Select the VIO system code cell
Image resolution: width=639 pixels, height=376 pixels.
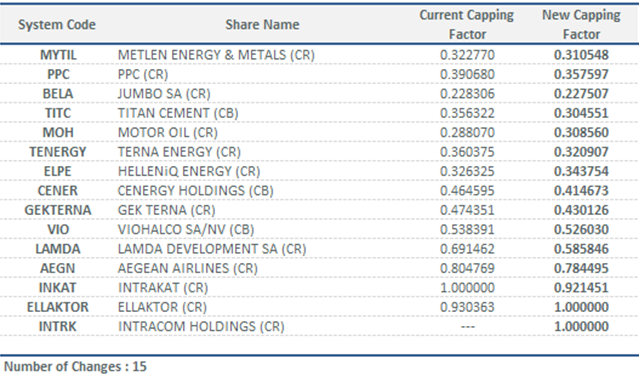[58, 229]
